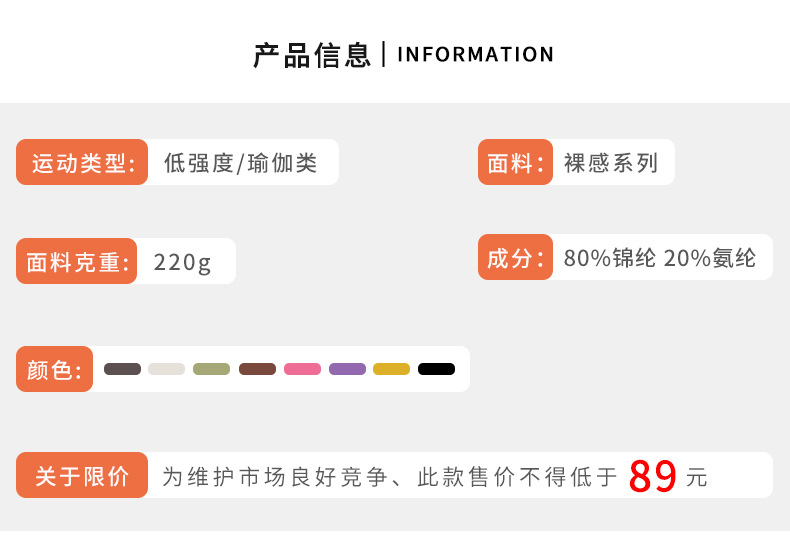Click the 关于限价 orange label
This screenshot has width=790, height=547.
click(x=82, y=476)
